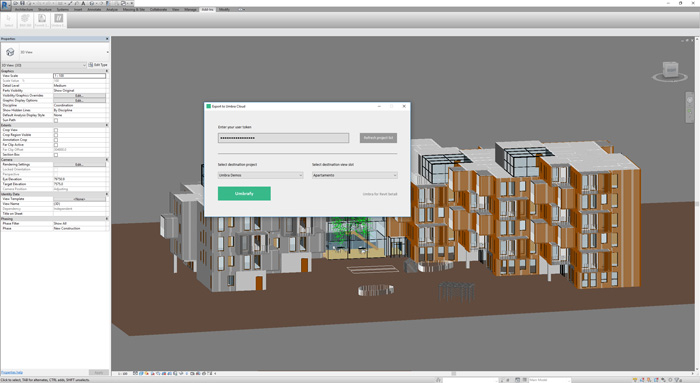Viewport: 700px width, 383px height.
Task: Toggle the Crop View checkbox
Action: (56, 130)
